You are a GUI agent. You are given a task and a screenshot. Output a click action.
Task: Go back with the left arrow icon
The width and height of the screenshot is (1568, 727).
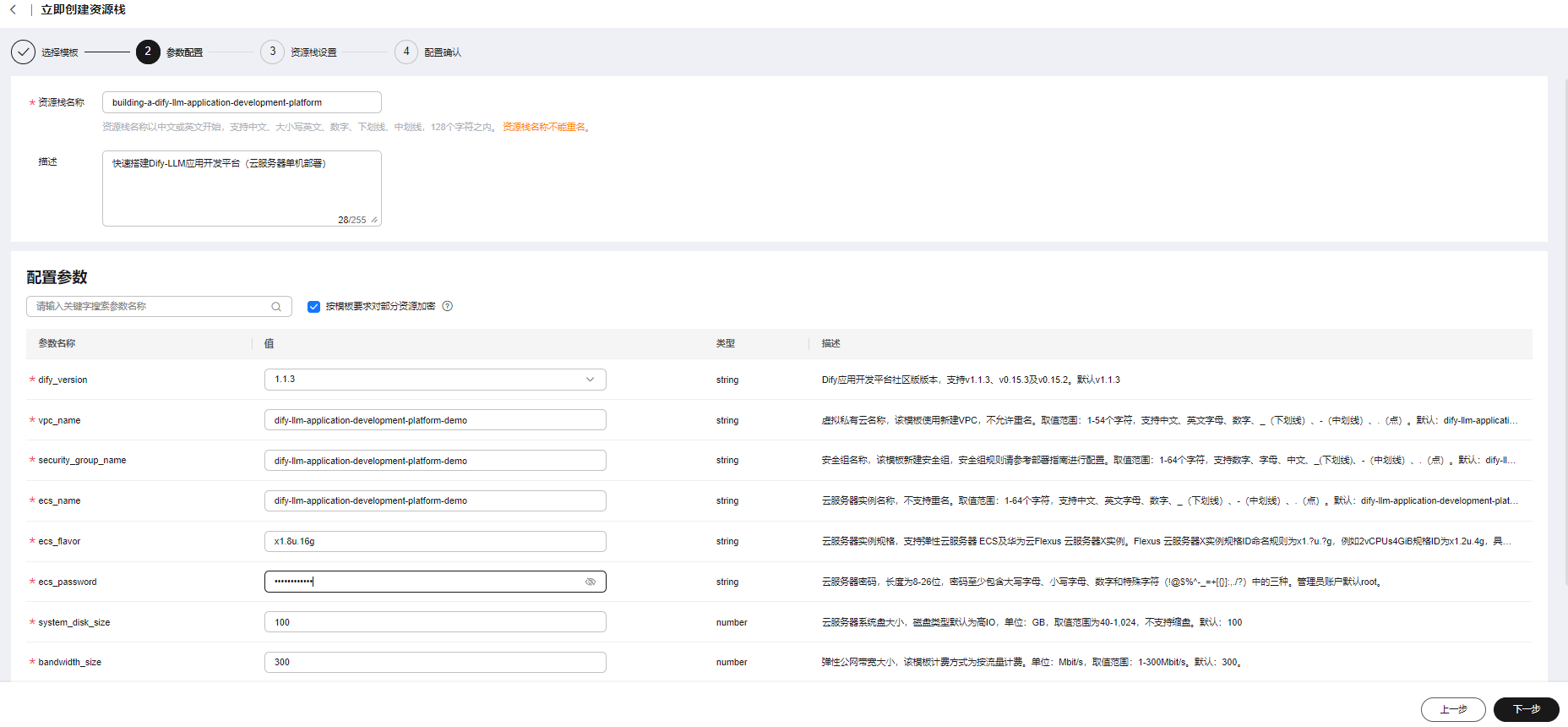[x=13, y=10]
